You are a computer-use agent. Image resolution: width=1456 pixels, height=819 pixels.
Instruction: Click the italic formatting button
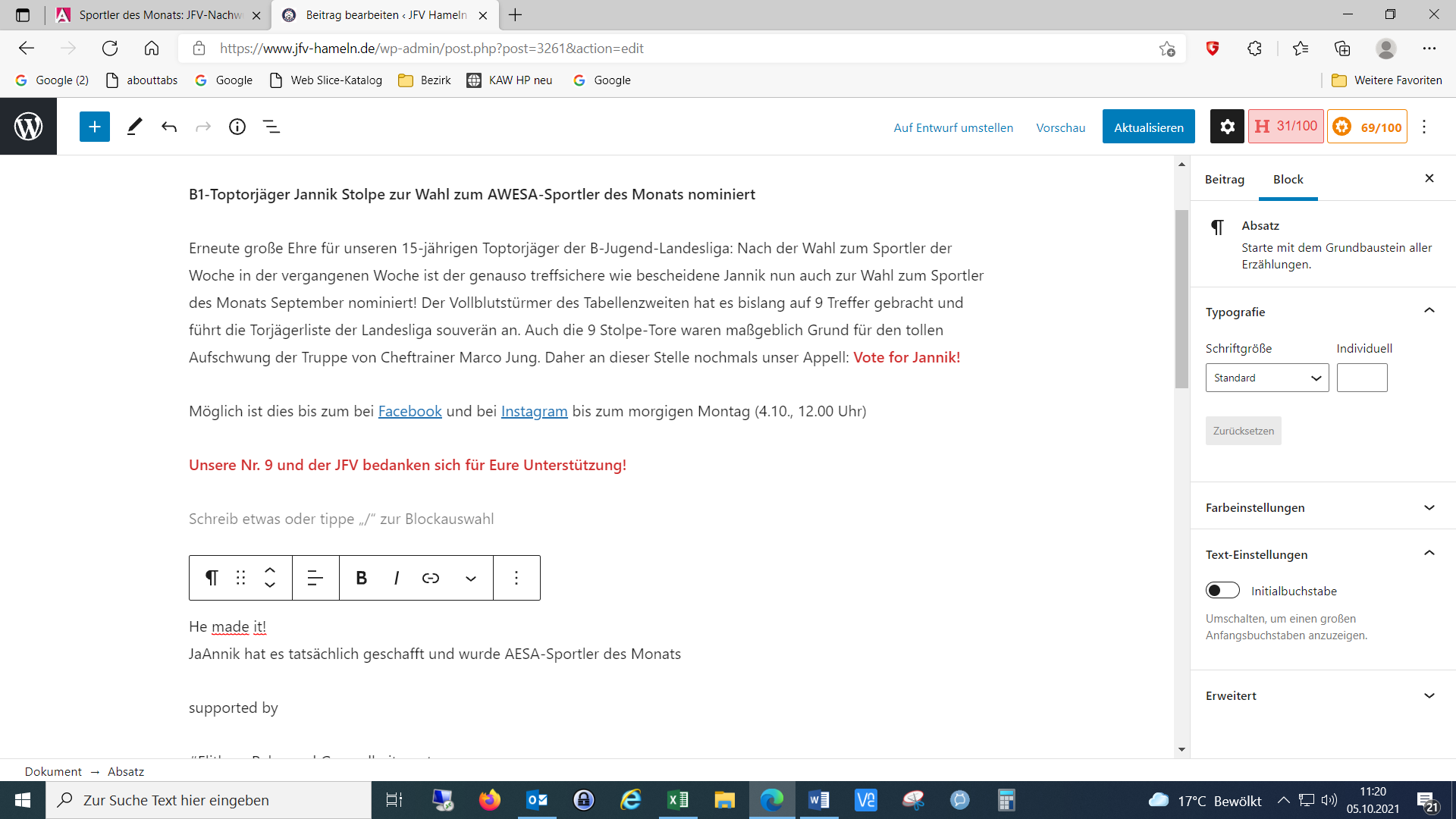[x=396, y=578]
